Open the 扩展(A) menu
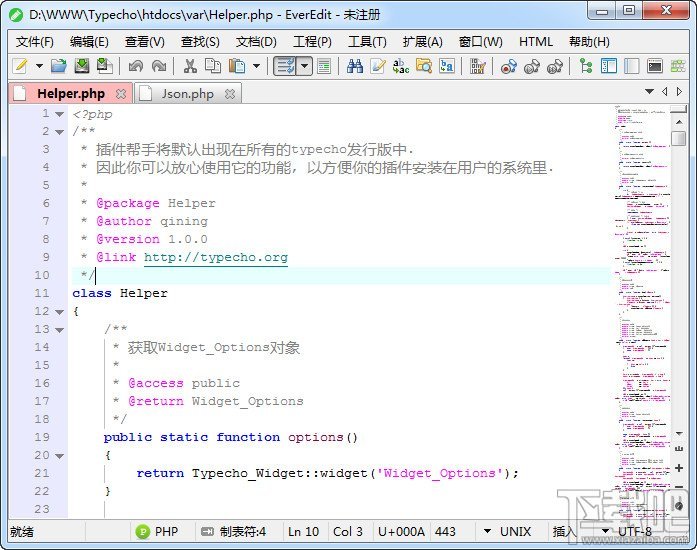Image resolution: width=697 pixels, height=550 pixels. click(423, 42)
